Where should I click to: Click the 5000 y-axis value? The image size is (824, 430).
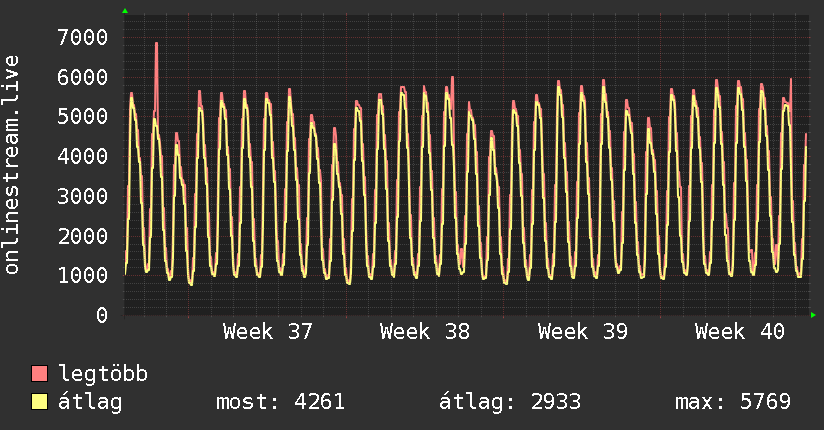(x=83, y=117)
